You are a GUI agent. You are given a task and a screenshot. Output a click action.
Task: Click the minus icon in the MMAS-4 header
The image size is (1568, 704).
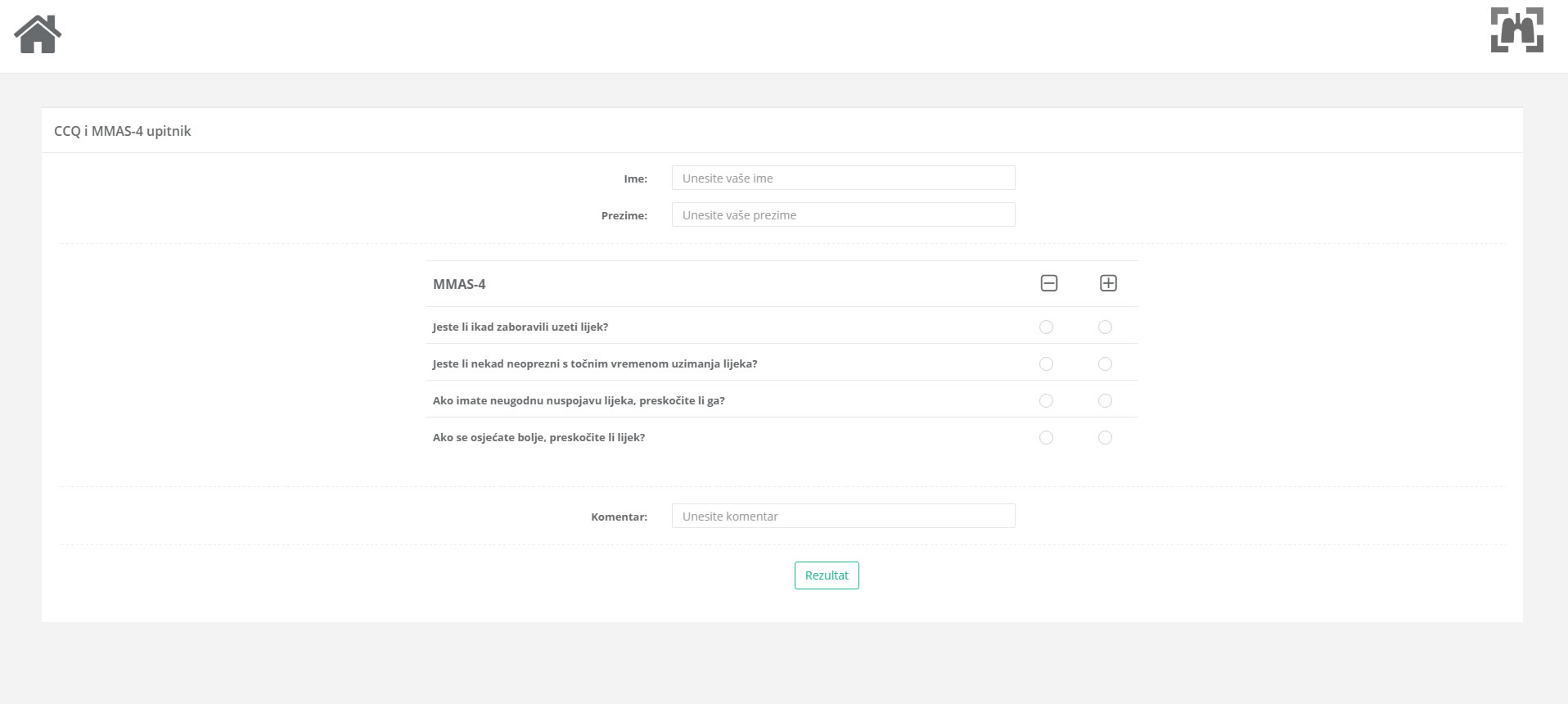1048,283
